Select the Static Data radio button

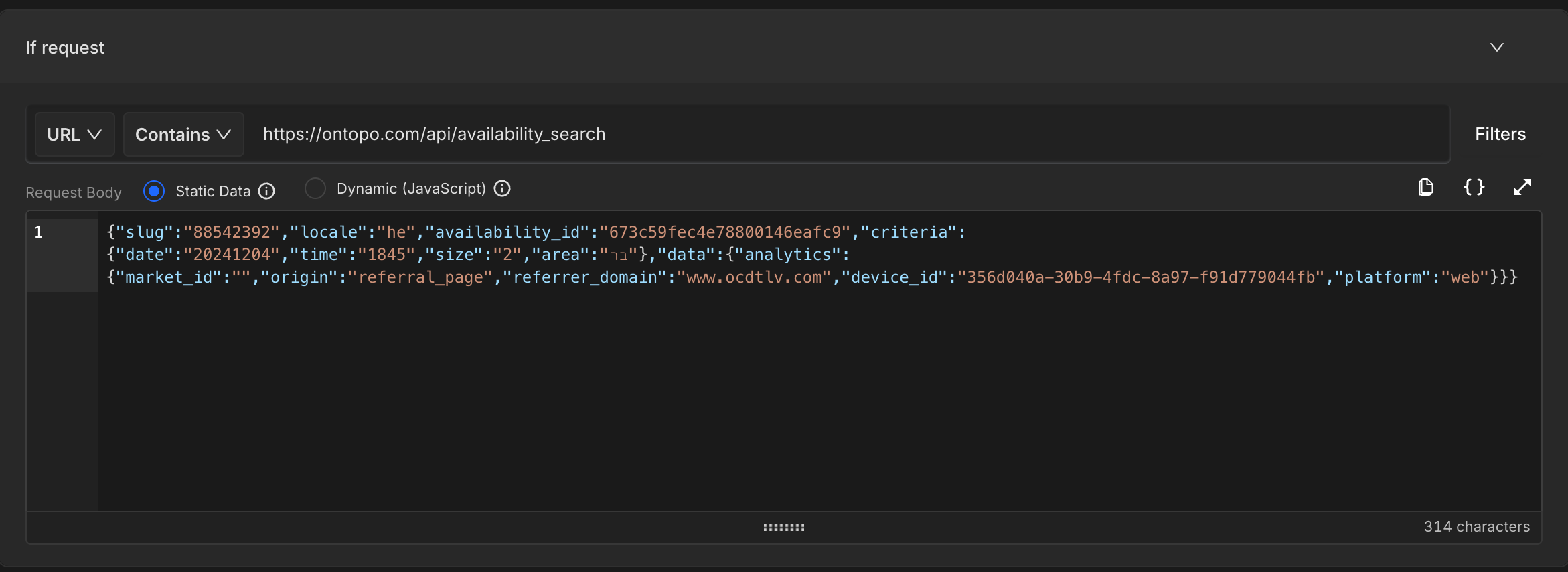coord(154,191)
